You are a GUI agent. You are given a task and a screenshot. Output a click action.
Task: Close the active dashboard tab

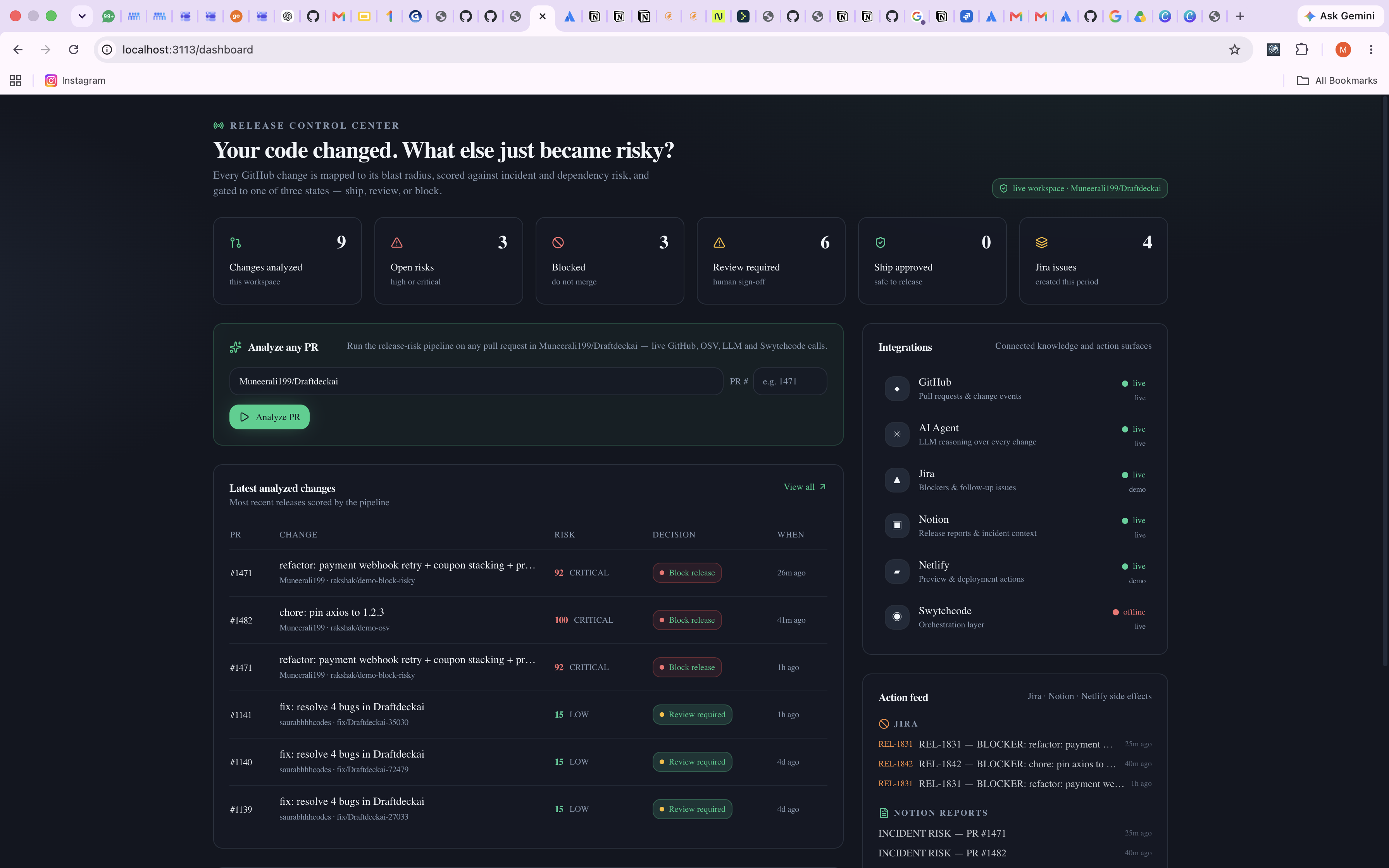[x=543, y=16]
